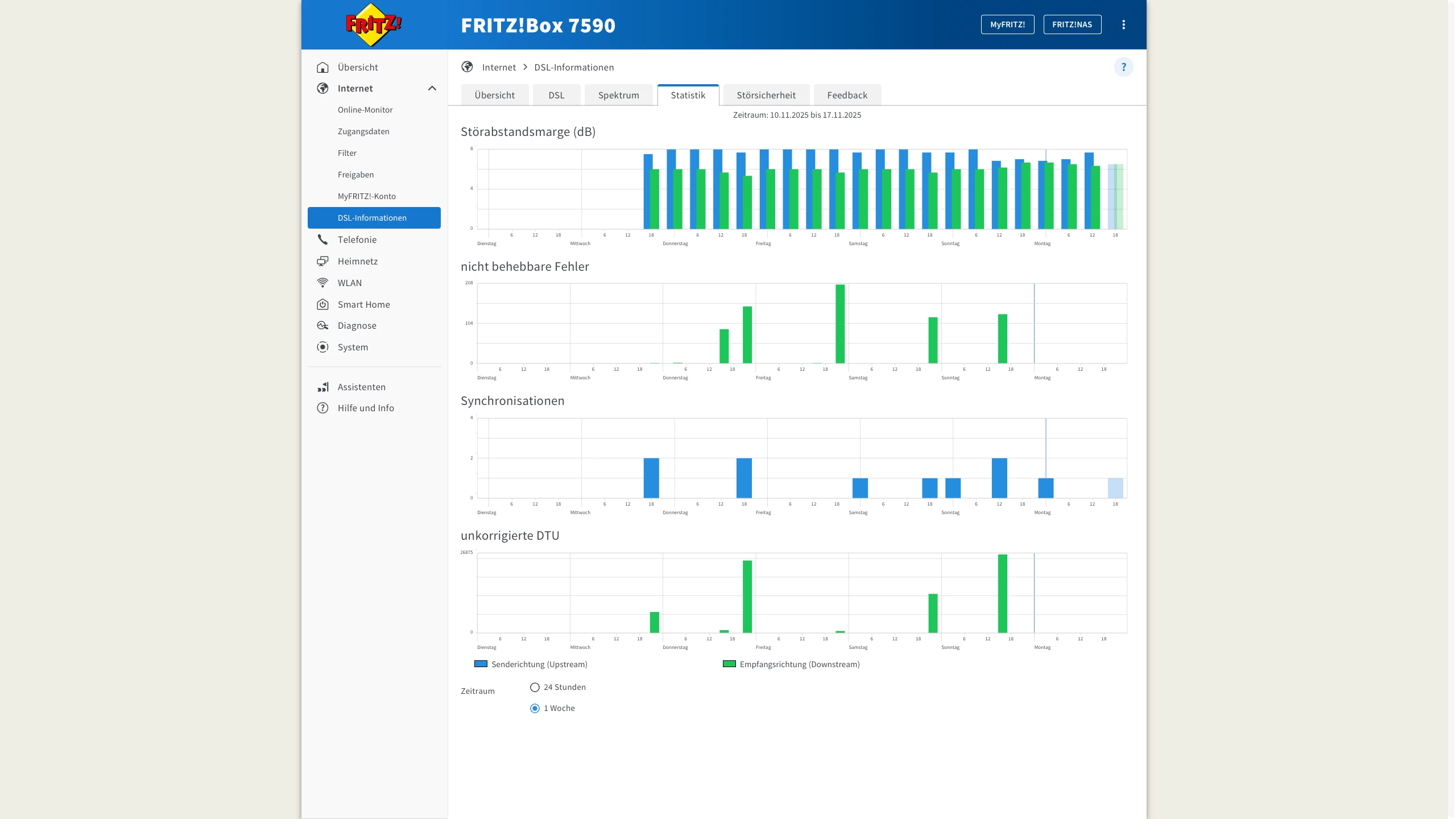This screenshot has width=1456, height=819.
Task: Collapse the Internet menu chevron
Action: pyautogui.click(x=432, y=88)
